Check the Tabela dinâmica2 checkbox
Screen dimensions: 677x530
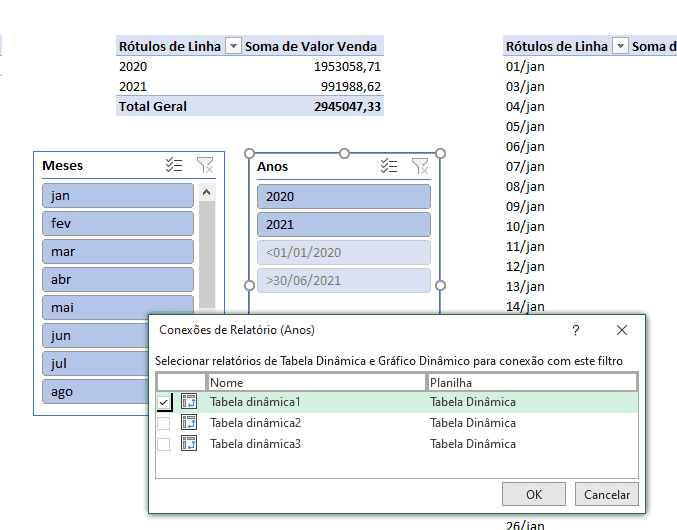coord(163,423)
